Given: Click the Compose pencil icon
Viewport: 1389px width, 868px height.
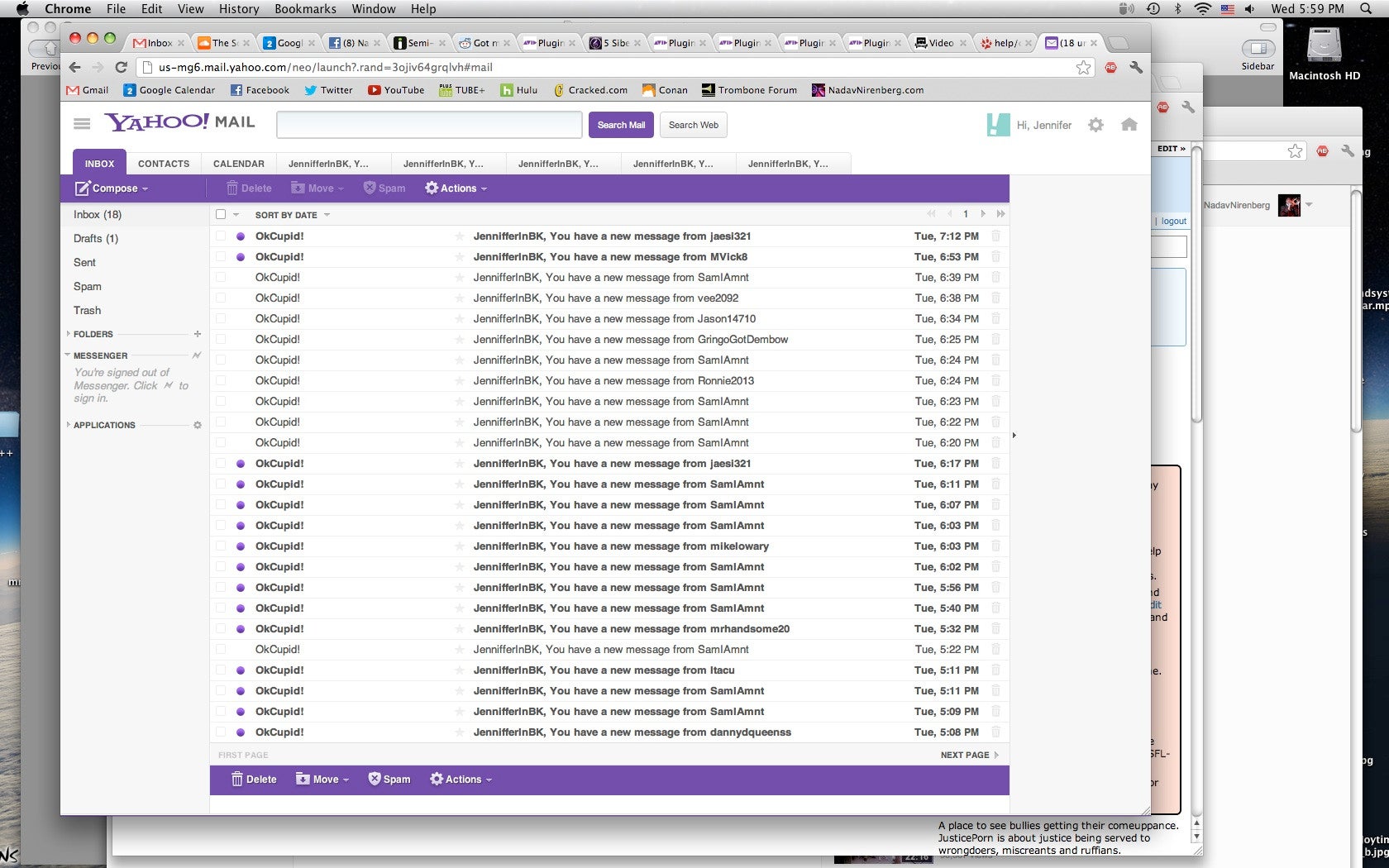Looking at the screenshot, I should (83, 188).
